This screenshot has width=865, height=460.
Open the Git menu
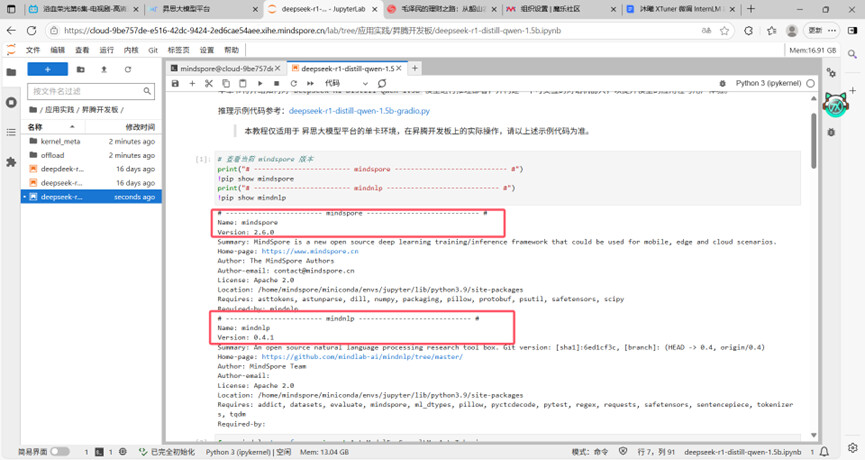[153, 49]
